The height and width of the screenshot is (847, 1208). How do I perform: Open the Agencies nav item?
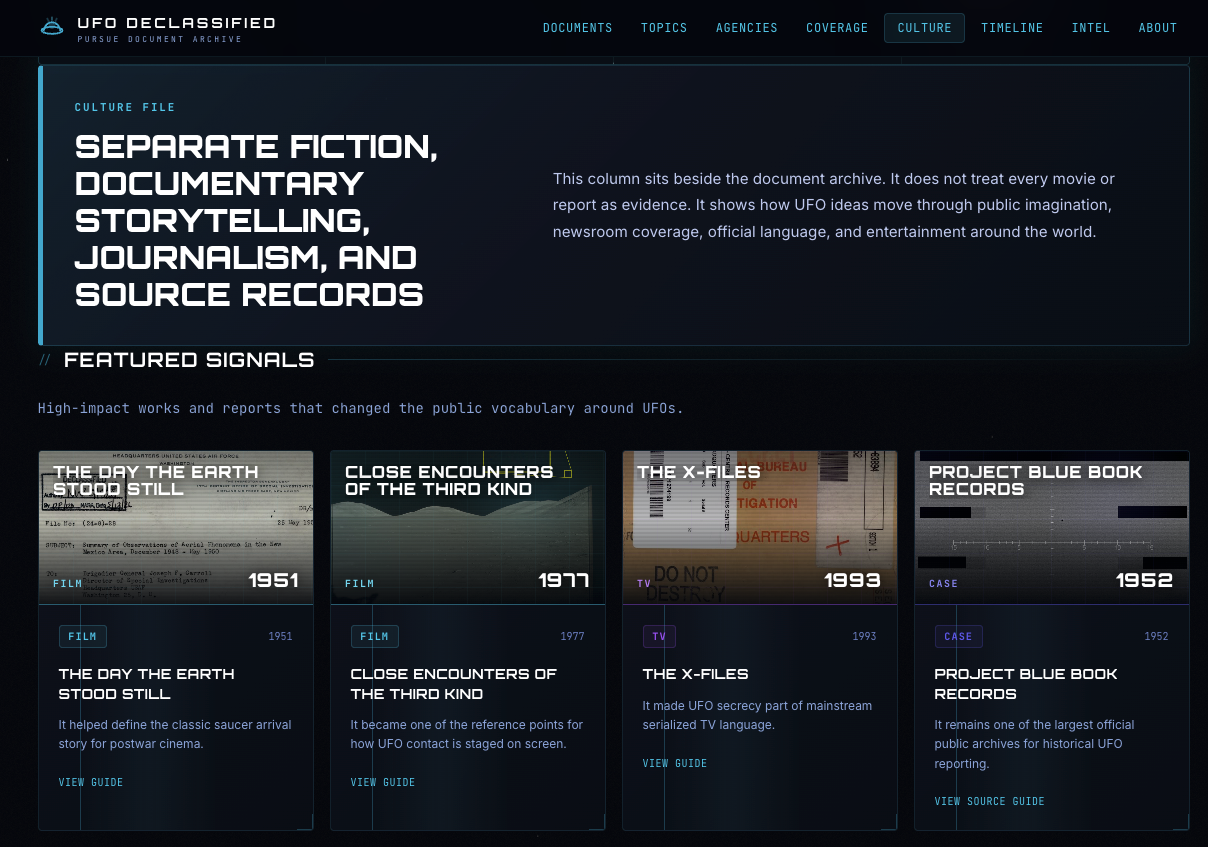pyautogui.click(x=747, y=28)
